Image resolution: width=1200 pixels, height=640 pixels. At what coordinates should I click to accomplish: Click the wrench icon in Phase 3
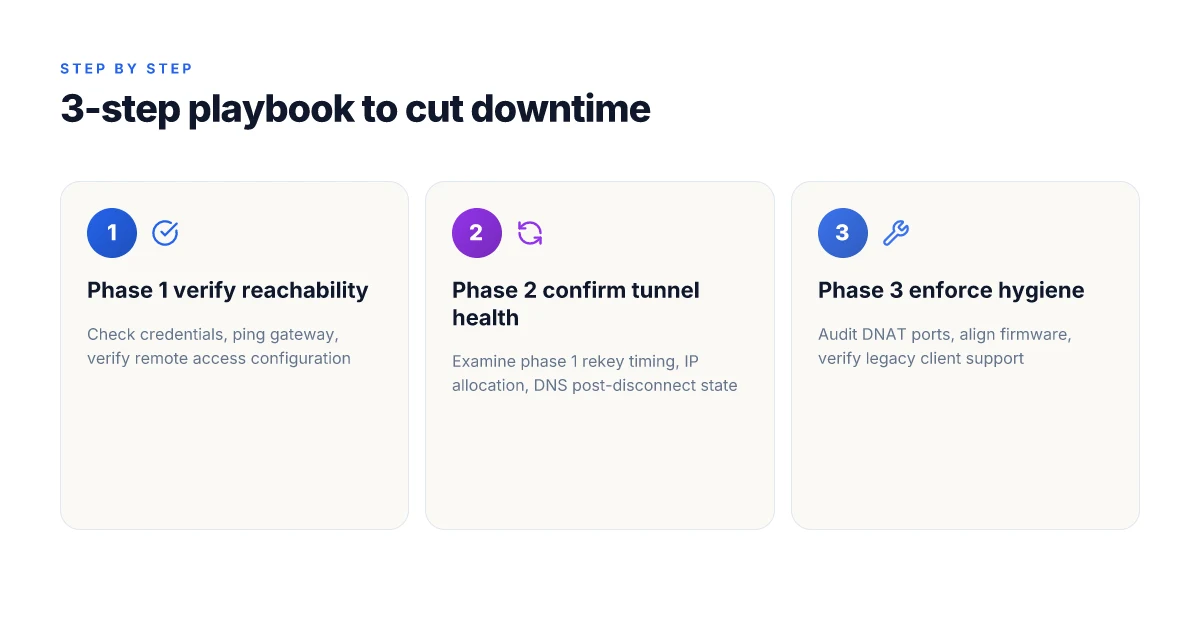[x=896, y=233]
